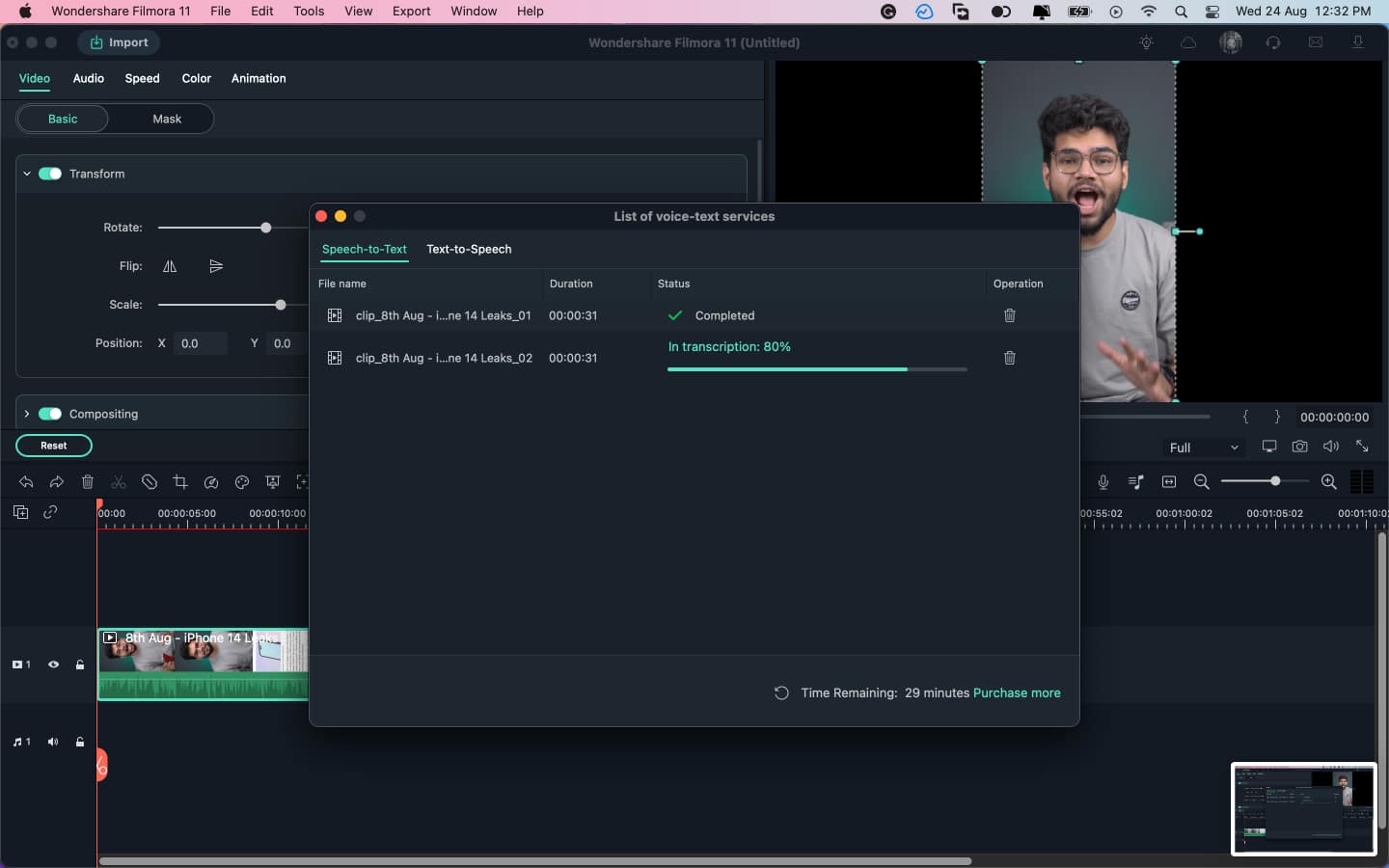Collapse the Transform section
The height and width of the screenshot is (868, 1389).
pos(27,174)
